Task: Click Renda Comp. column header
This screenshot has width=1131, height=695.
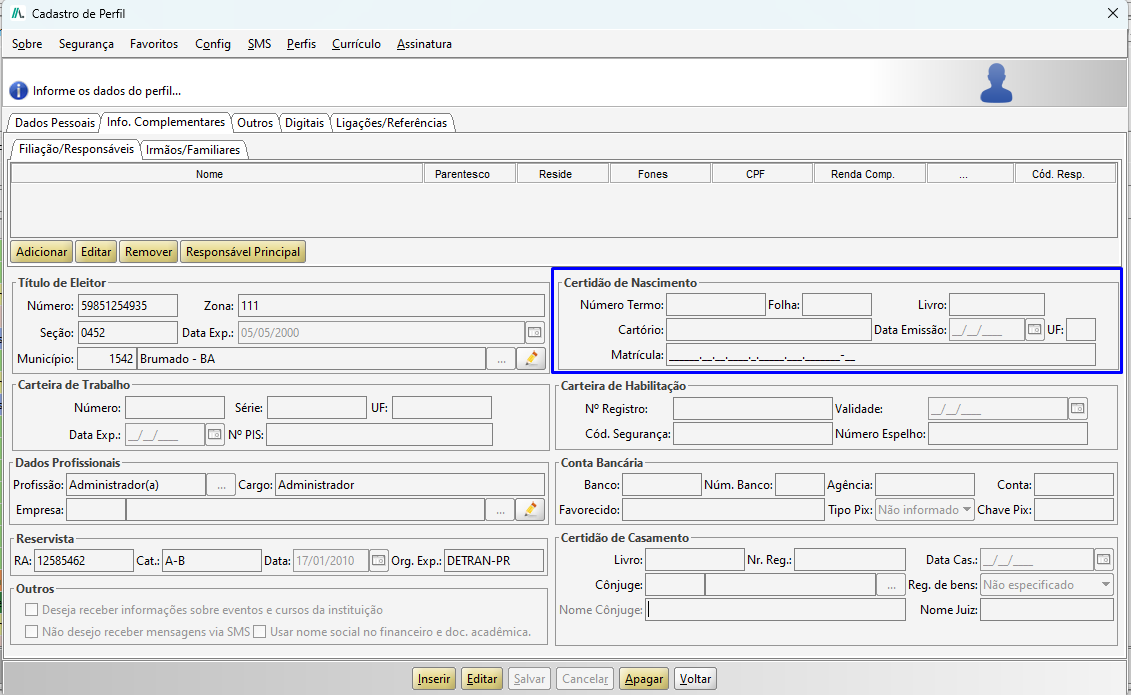Action: [869, 174]
